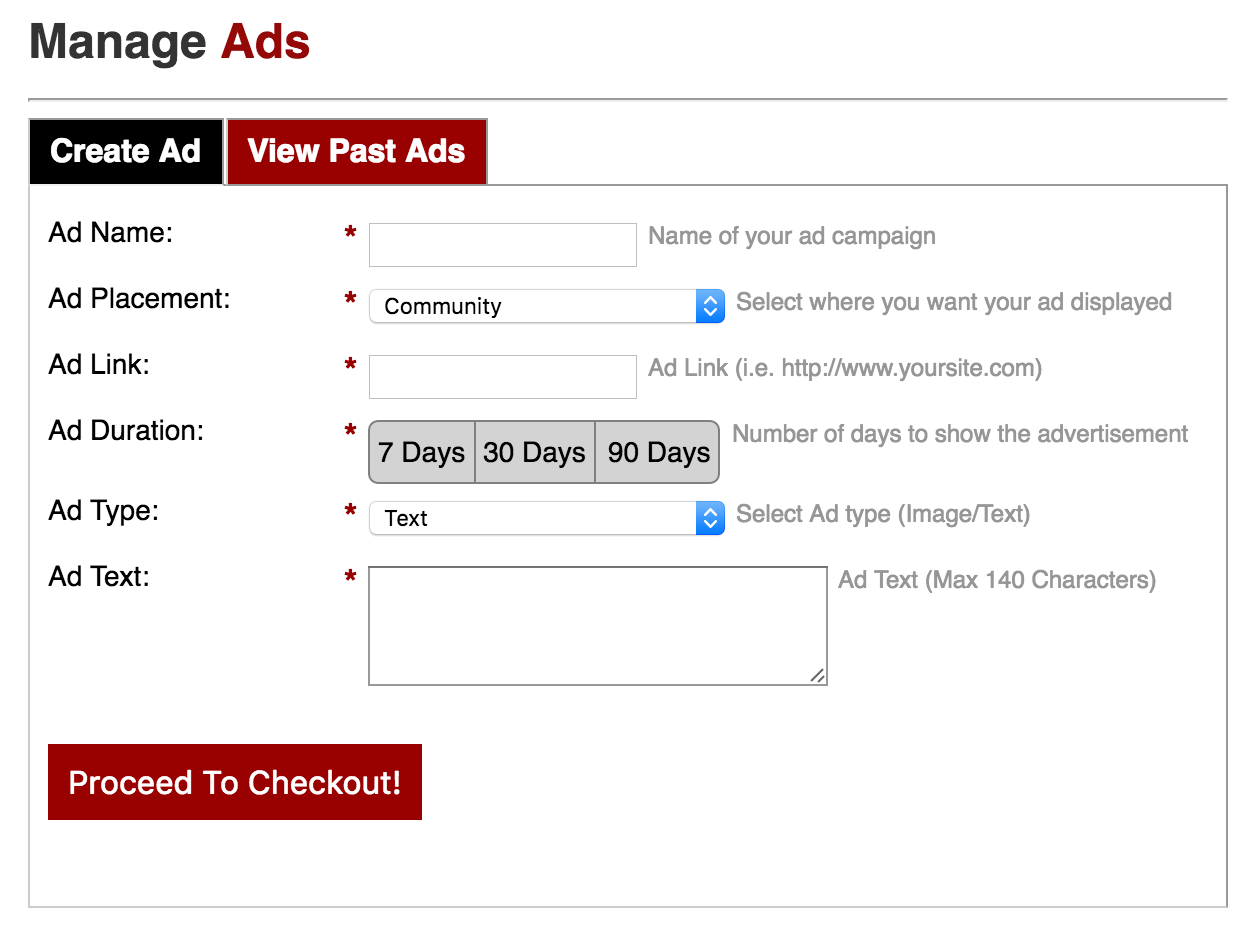Click the Ad Placement label
The image size is (1258, 938).
(x=139, y=299)
